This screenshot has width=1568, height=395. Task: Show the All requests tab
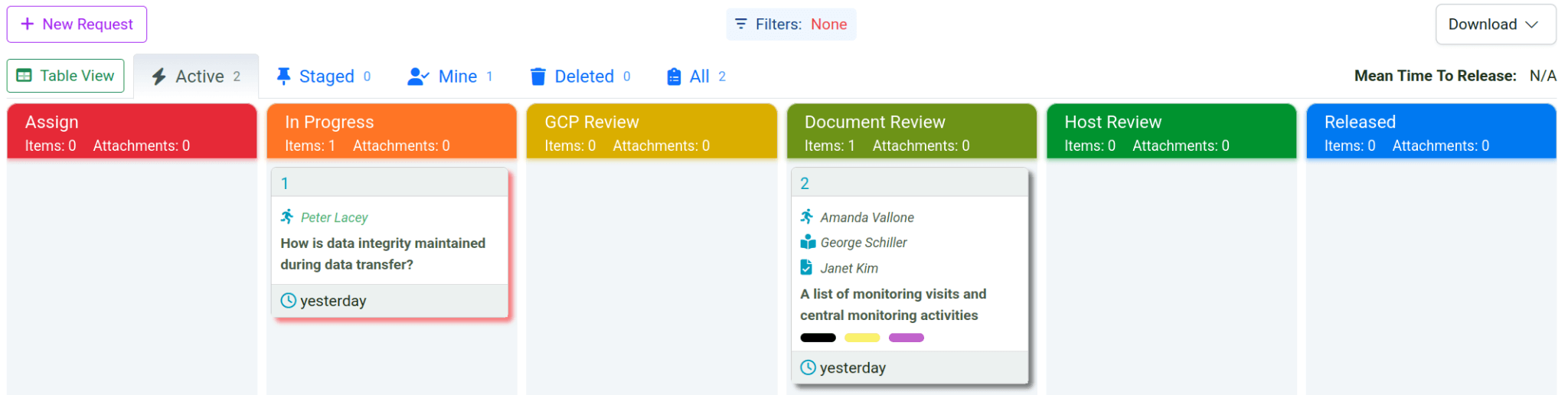(x=696, y=77)
